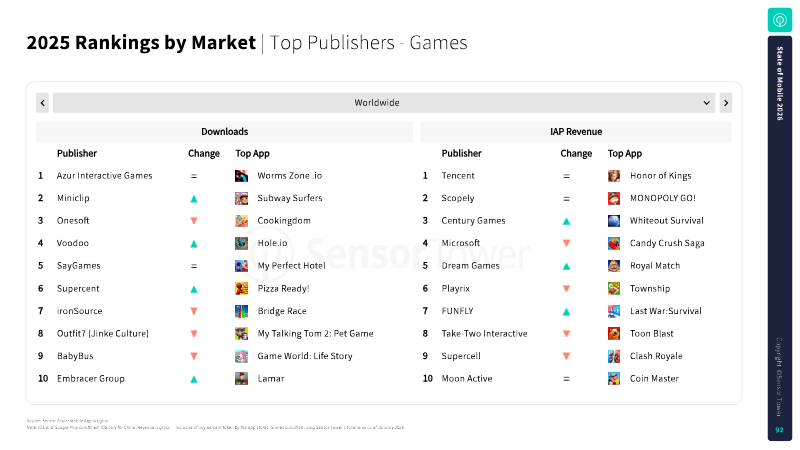Image resolution: width=800 pixels, height=450 pixels.
Task: Click the Clash Royale app icon
Action: [614, 356]
